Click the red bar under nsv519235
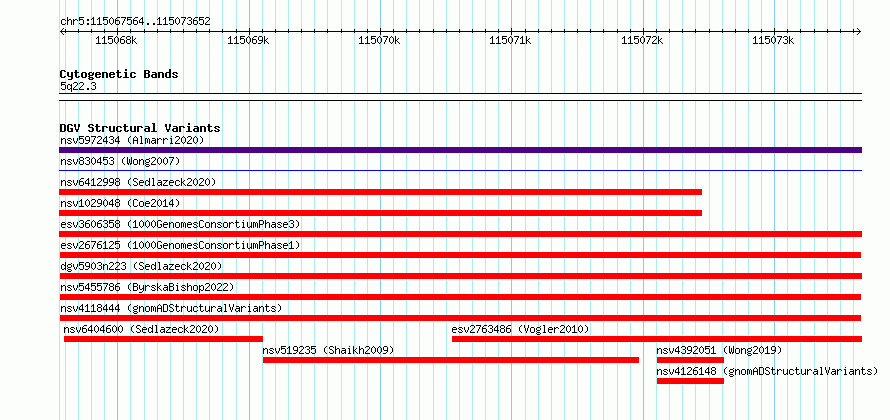 click(451, 360)
